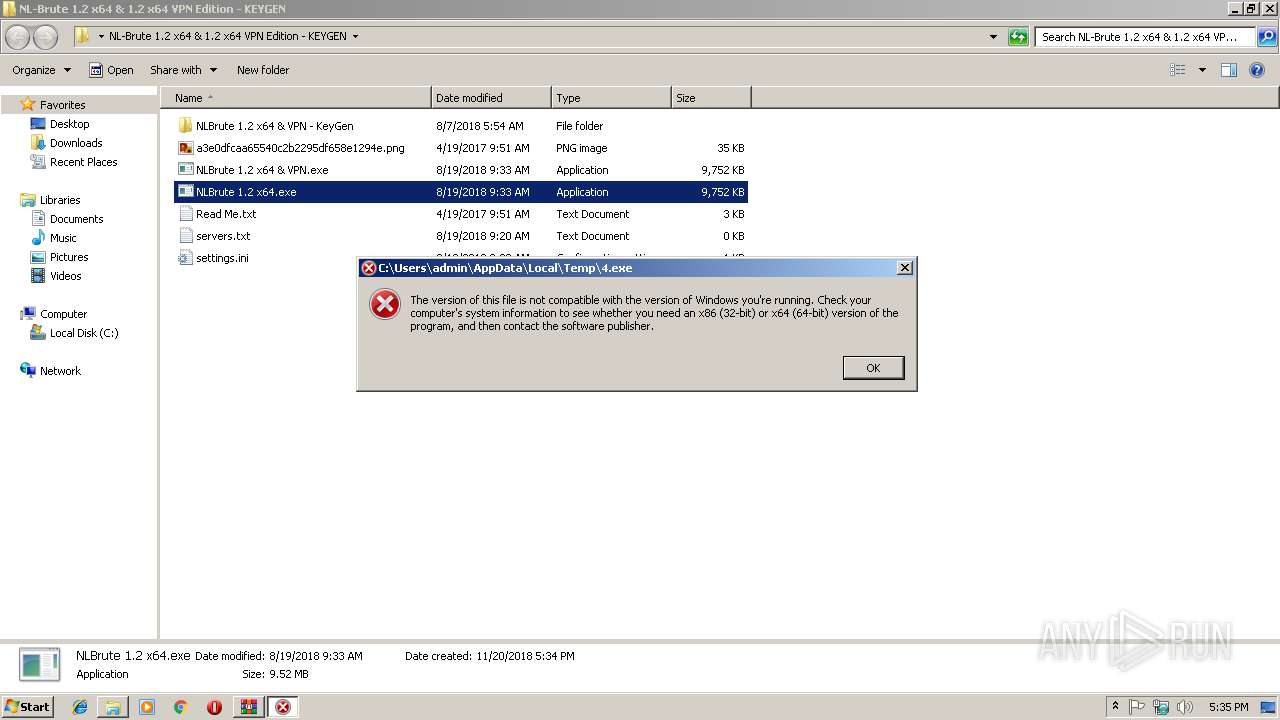Viewport: 1280px width, 720px height.
Task: Click the NLBrute 1.2 x64 & VPN - KeyGen name
Action: 275,126
